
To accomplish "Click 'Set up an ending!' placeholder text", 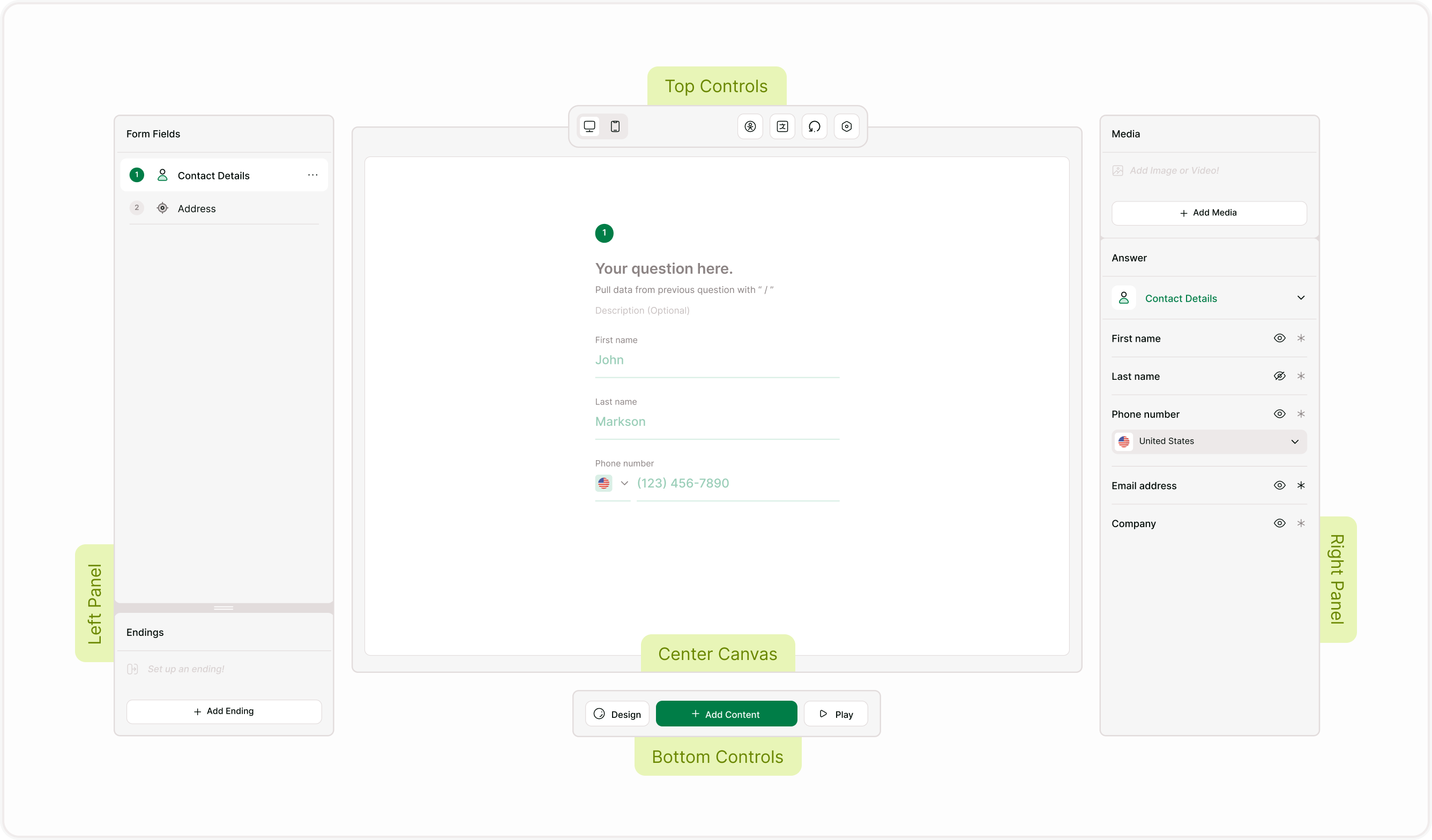I will coord(186,669).
